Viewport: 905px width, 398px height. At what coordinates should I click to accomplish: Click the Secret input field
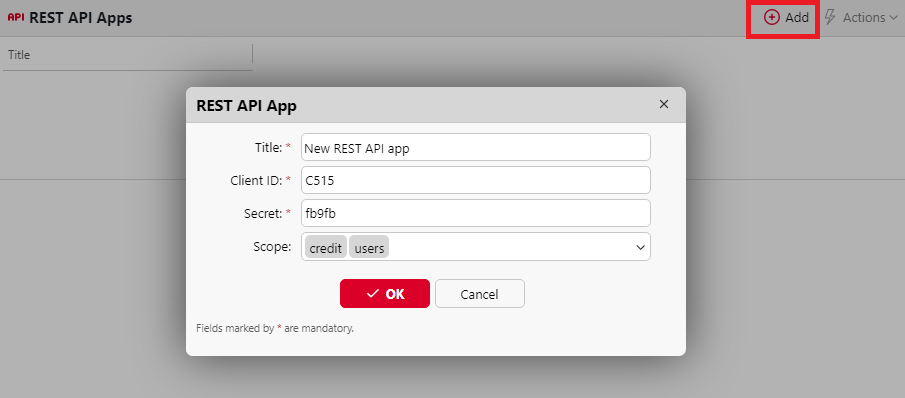(x=476, y=213)
